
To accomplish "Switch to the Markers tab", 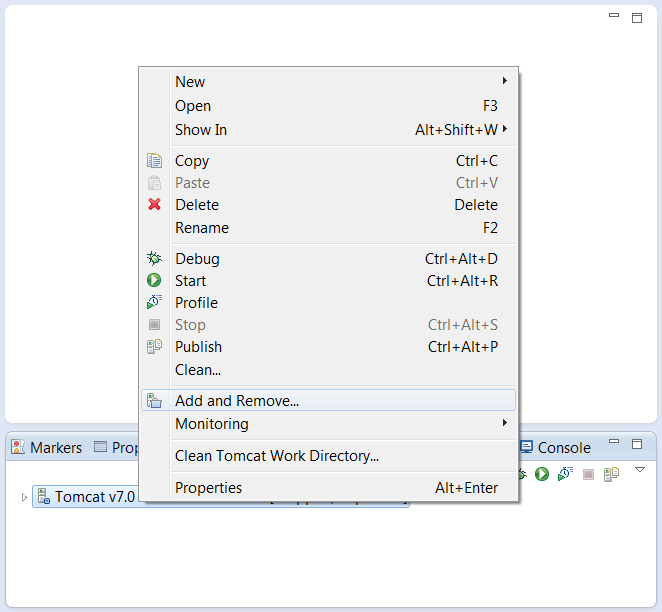I will (x=47, y=448).
